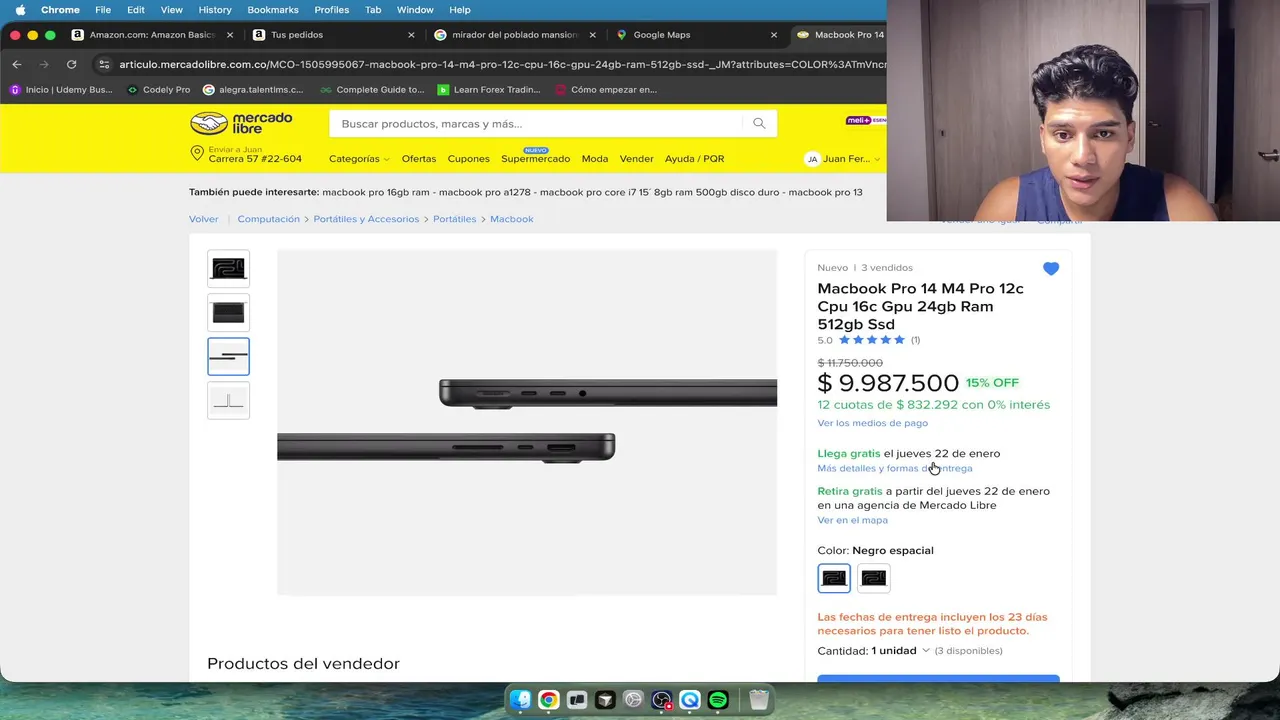Screen dimensions: 1280x720
Task: Click Cupones in navigation
Action: point(469,159)
